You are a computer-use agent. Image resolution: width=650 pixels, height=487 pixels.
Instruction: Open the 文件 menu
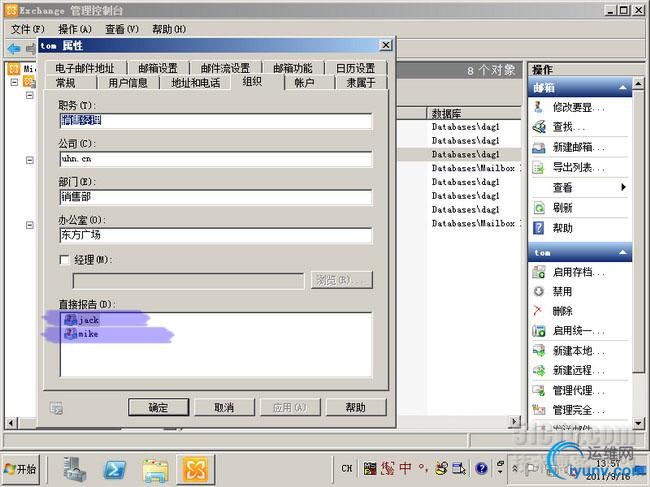pyautogui.click(x=27, y=29)
